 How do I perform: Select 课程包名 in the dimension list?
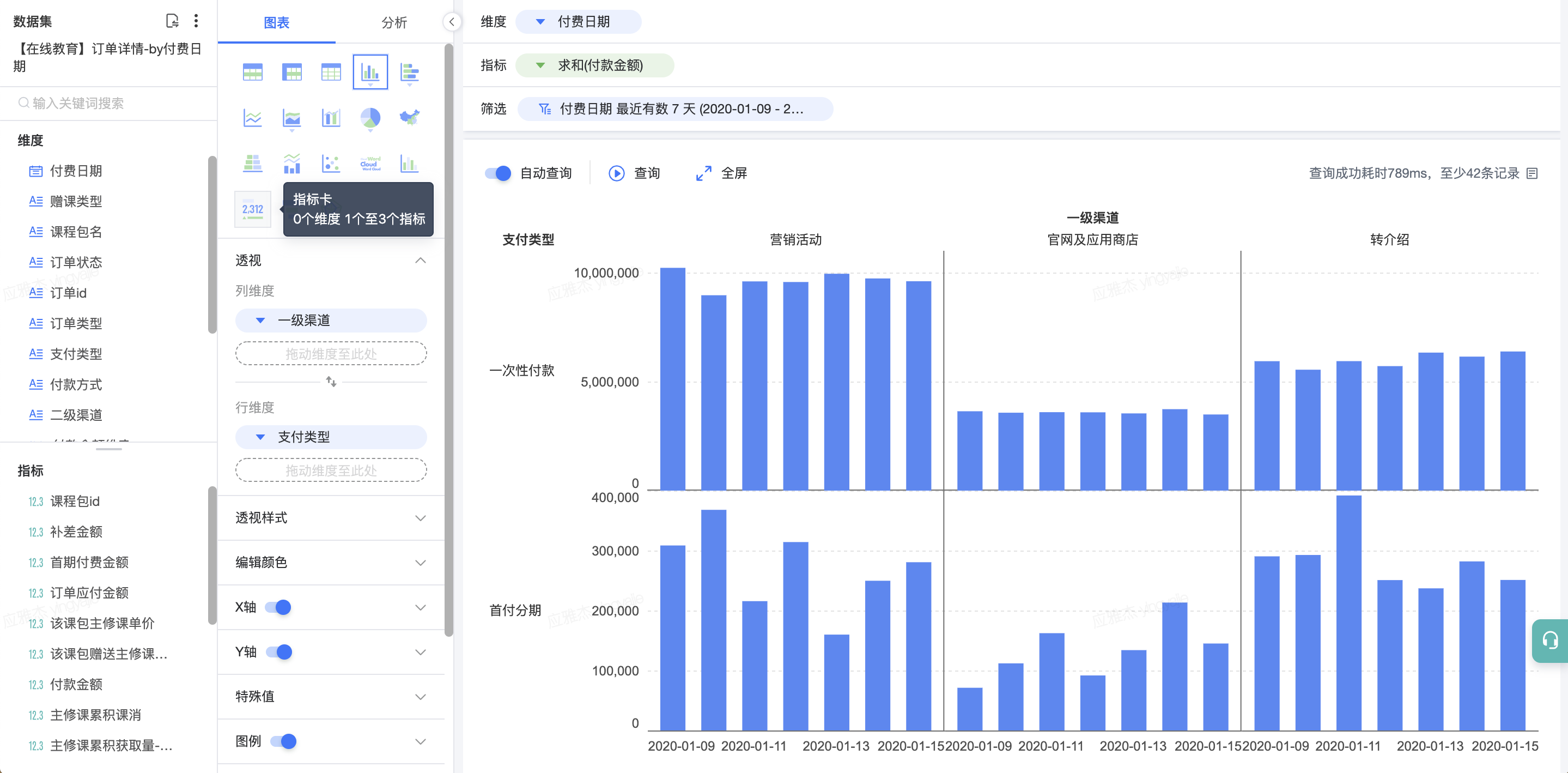76,232
